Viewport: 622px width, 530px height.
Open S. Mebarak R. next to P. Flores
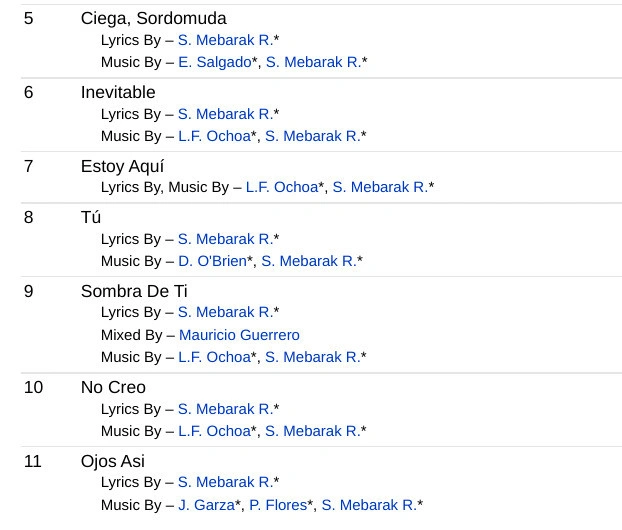click(x=368, y=505)
